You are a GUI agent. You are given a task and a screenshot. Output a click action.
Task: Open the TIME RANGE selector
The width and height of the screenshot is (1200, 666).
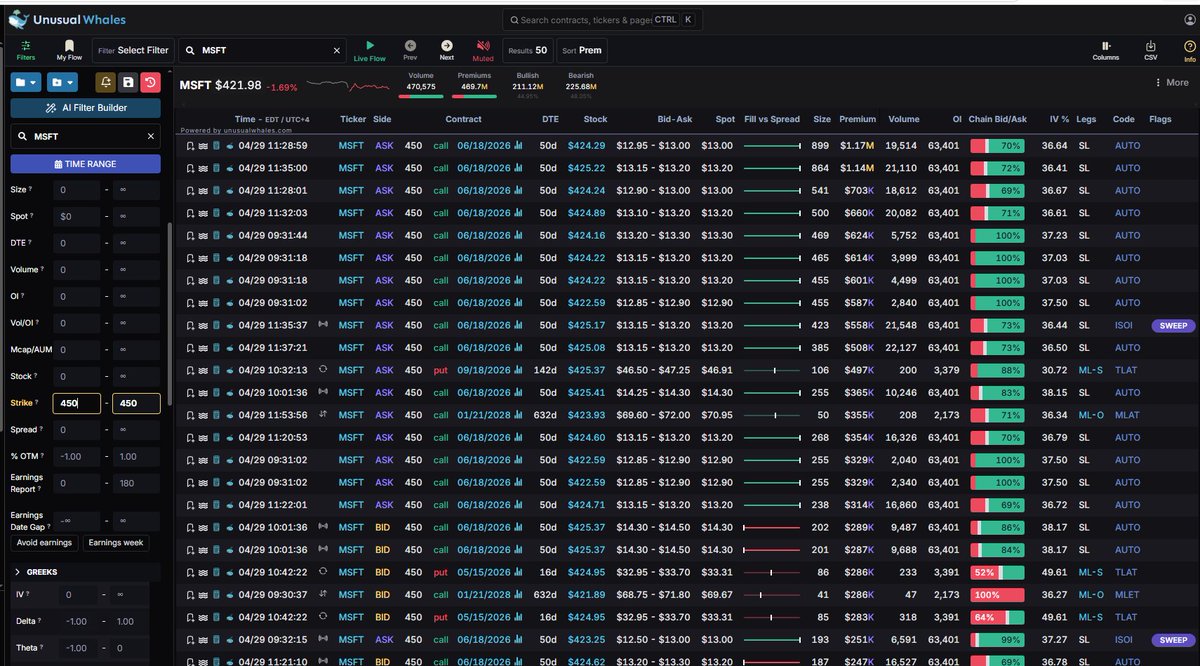pos(86,164)
